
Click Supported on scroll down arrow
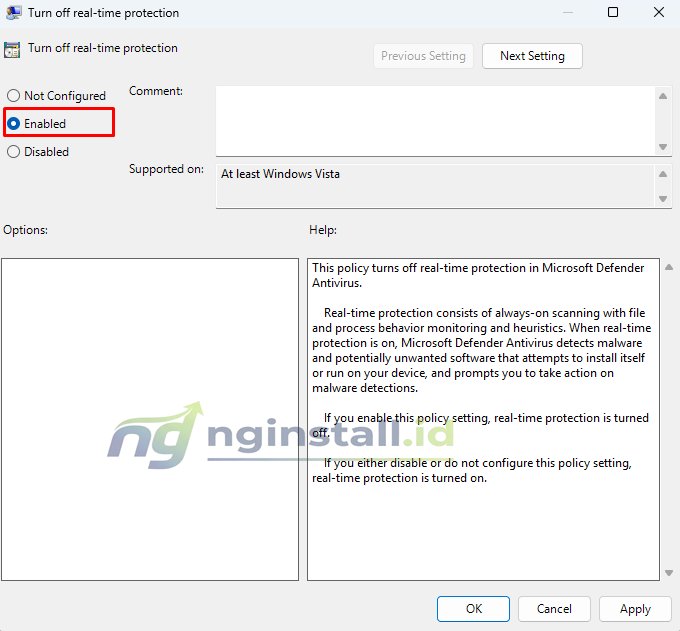tap(663, 199)
